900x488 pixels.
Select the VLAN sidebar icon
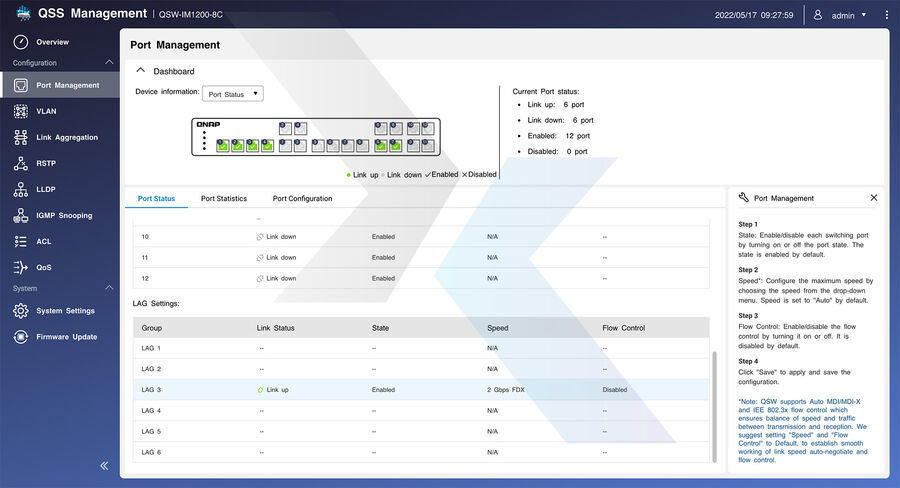tap(21, 111)
